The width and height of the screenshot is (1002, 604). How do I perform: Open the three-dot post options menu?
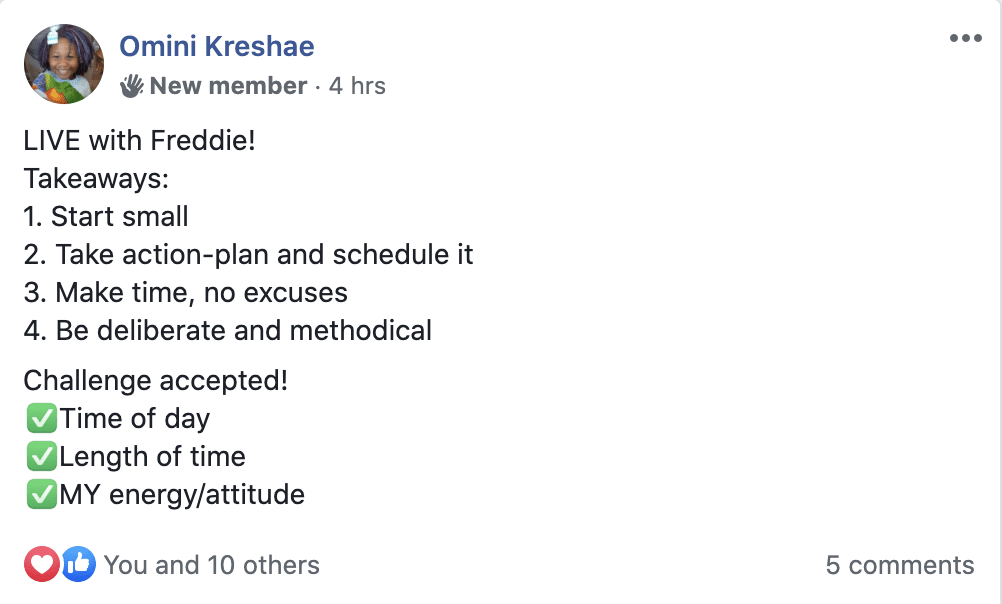[x=966, y=38]
